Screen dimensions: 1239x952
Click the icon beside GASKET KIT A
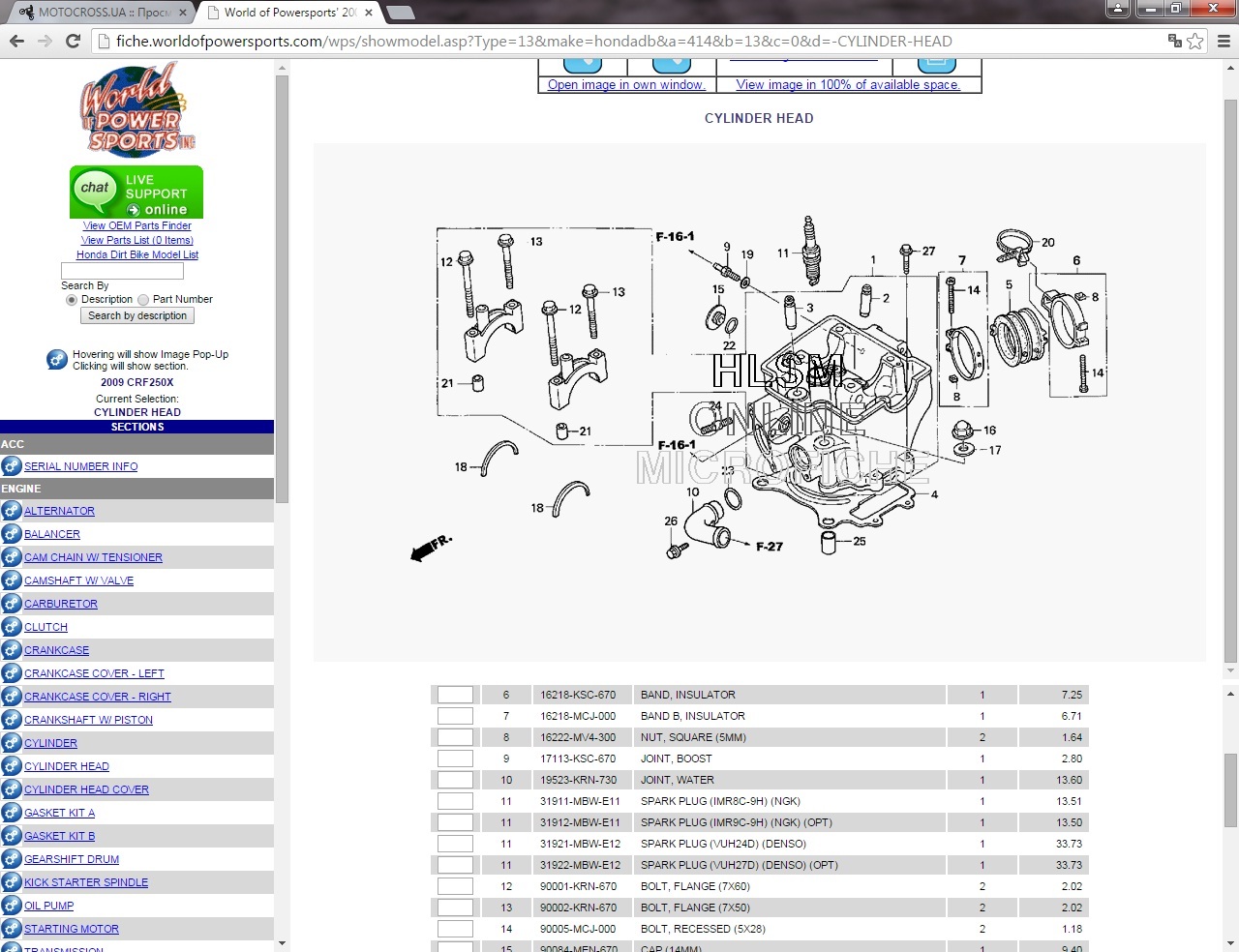tap(12, 813)
